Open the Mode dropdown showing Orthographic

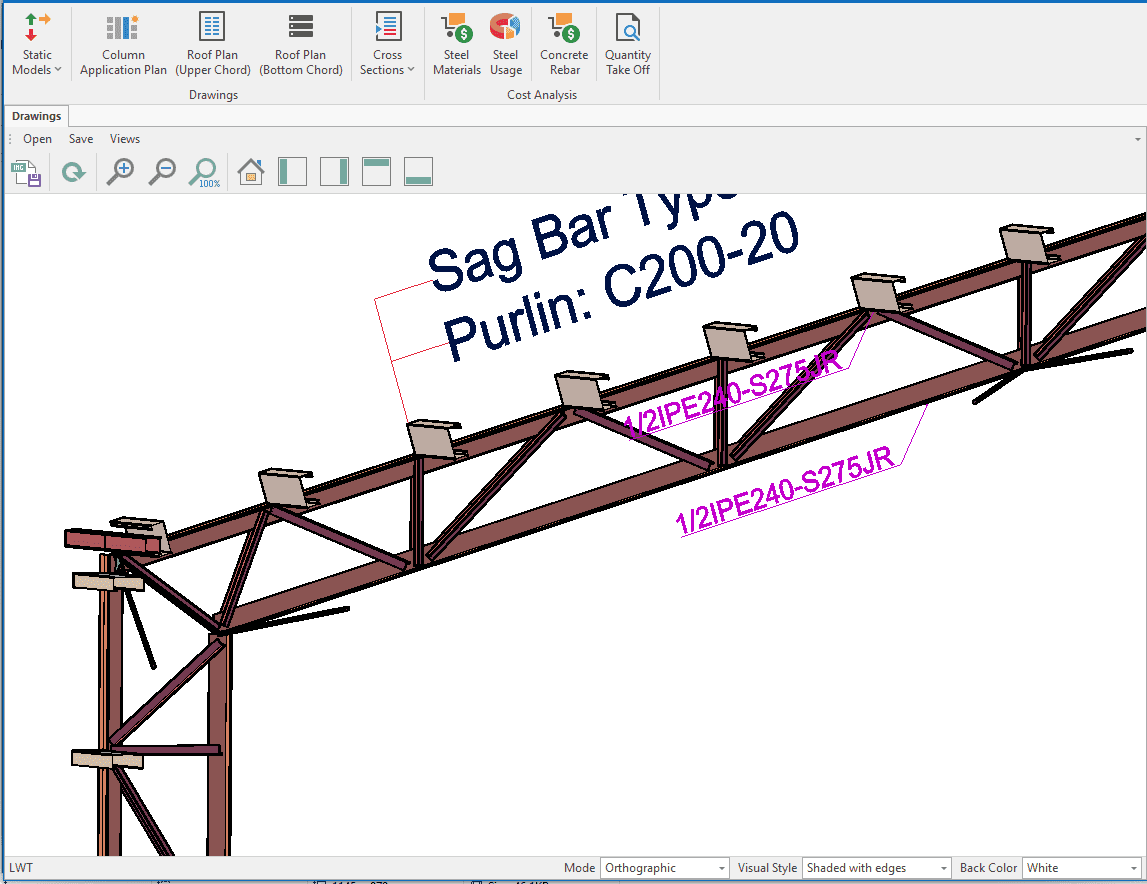[x=664, y=868]
